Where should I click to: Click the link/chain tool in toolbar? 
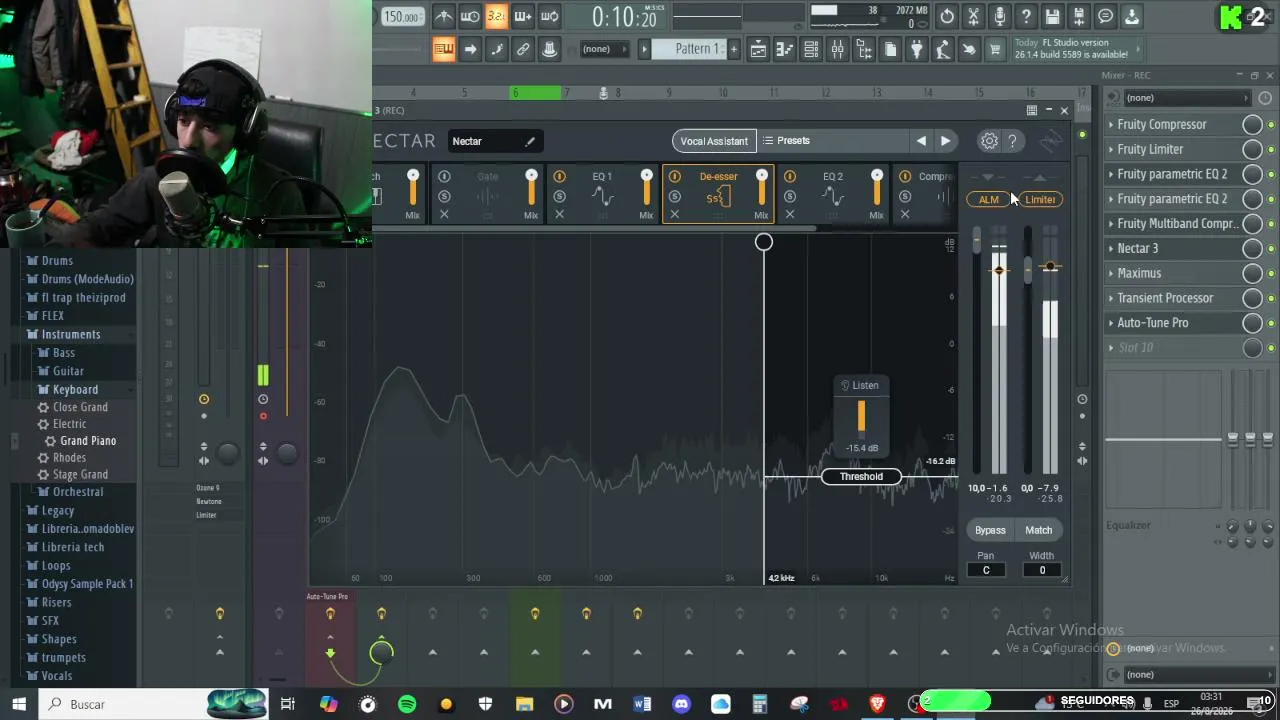coord(523,49)
